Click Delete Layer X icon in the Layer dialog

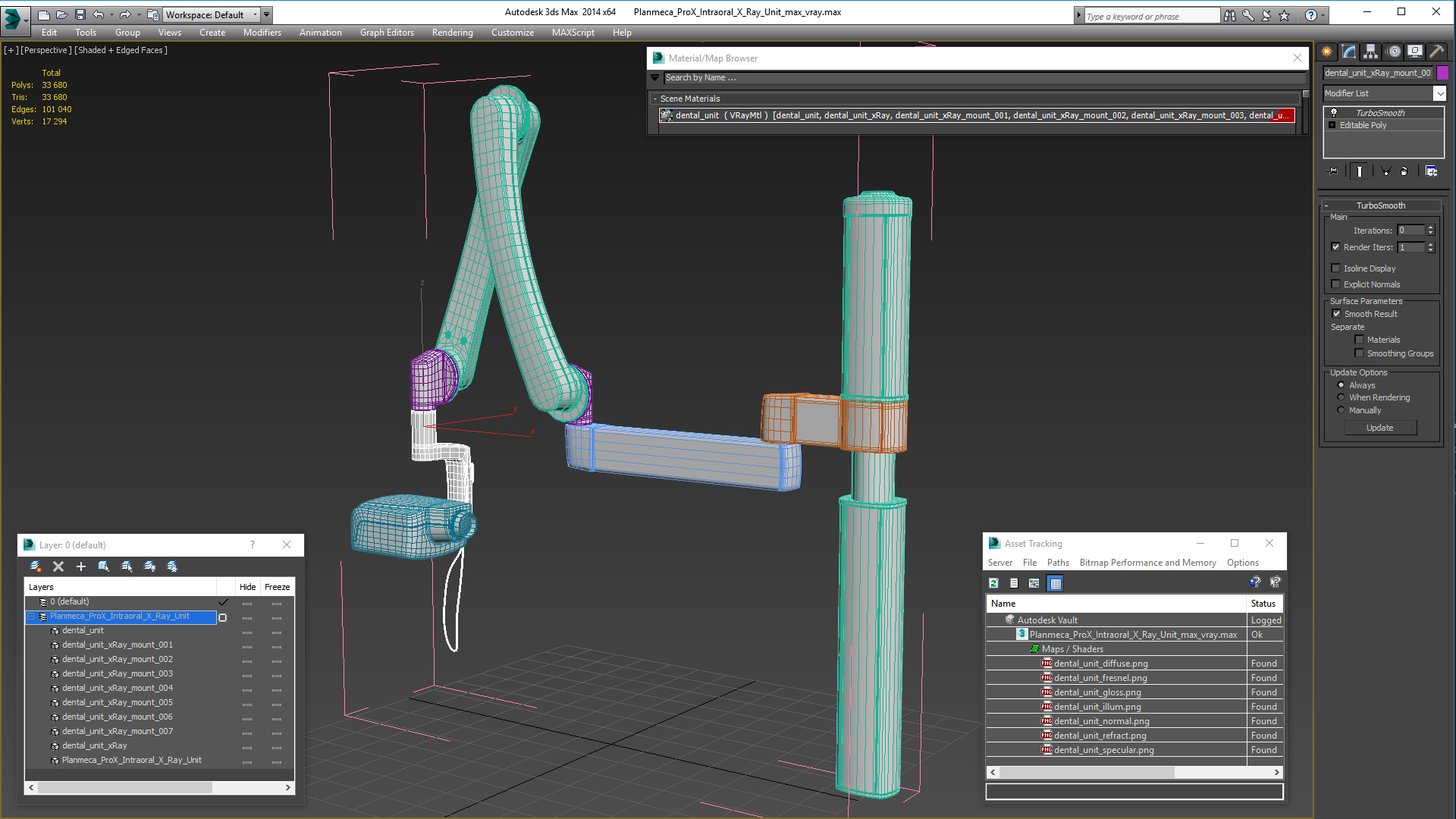point(58,566)
